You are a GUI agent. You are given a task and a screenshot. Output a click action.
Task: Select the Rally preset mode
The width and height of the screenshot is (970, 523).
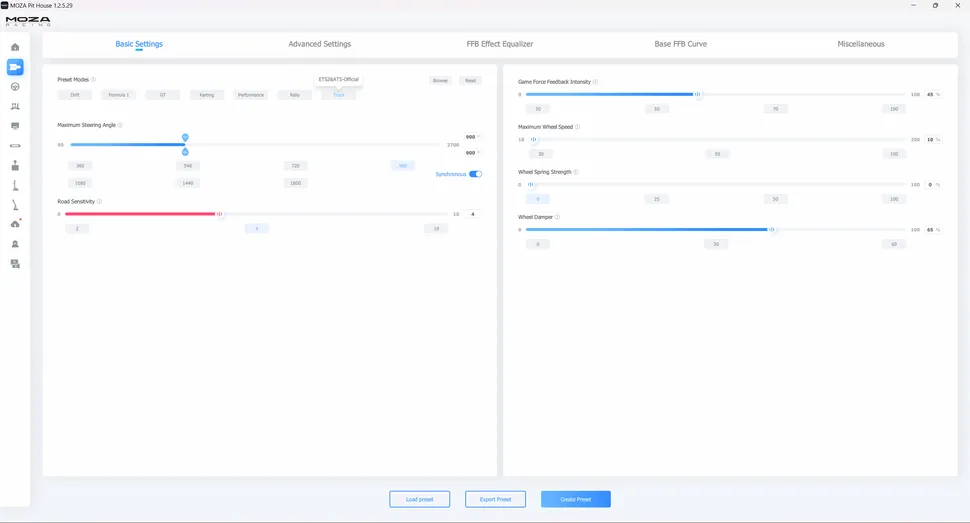pos(294,95)
